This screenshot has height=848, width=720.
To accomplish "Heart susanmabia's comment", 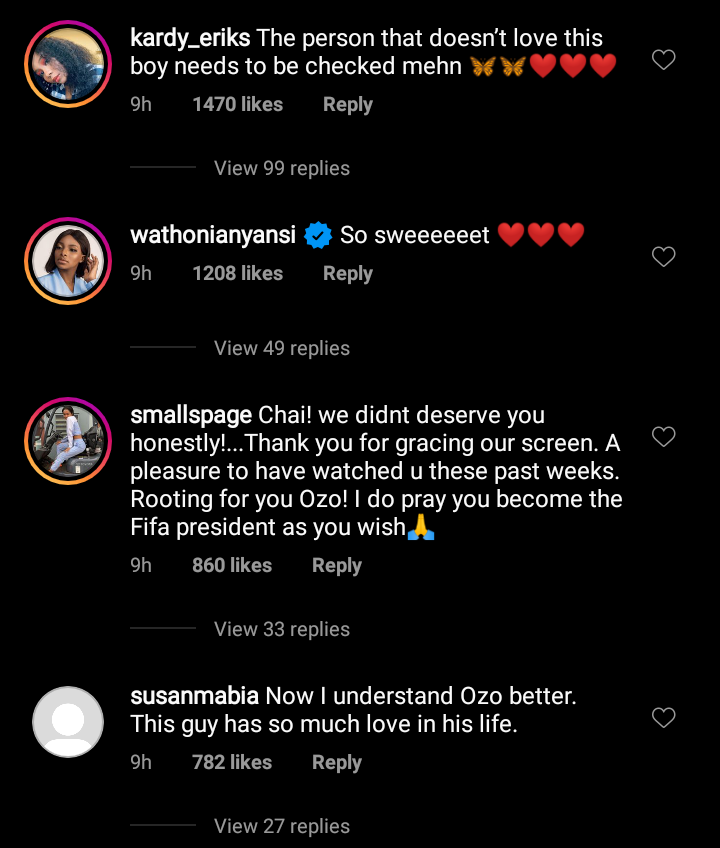I will click(x=663, y=718).
